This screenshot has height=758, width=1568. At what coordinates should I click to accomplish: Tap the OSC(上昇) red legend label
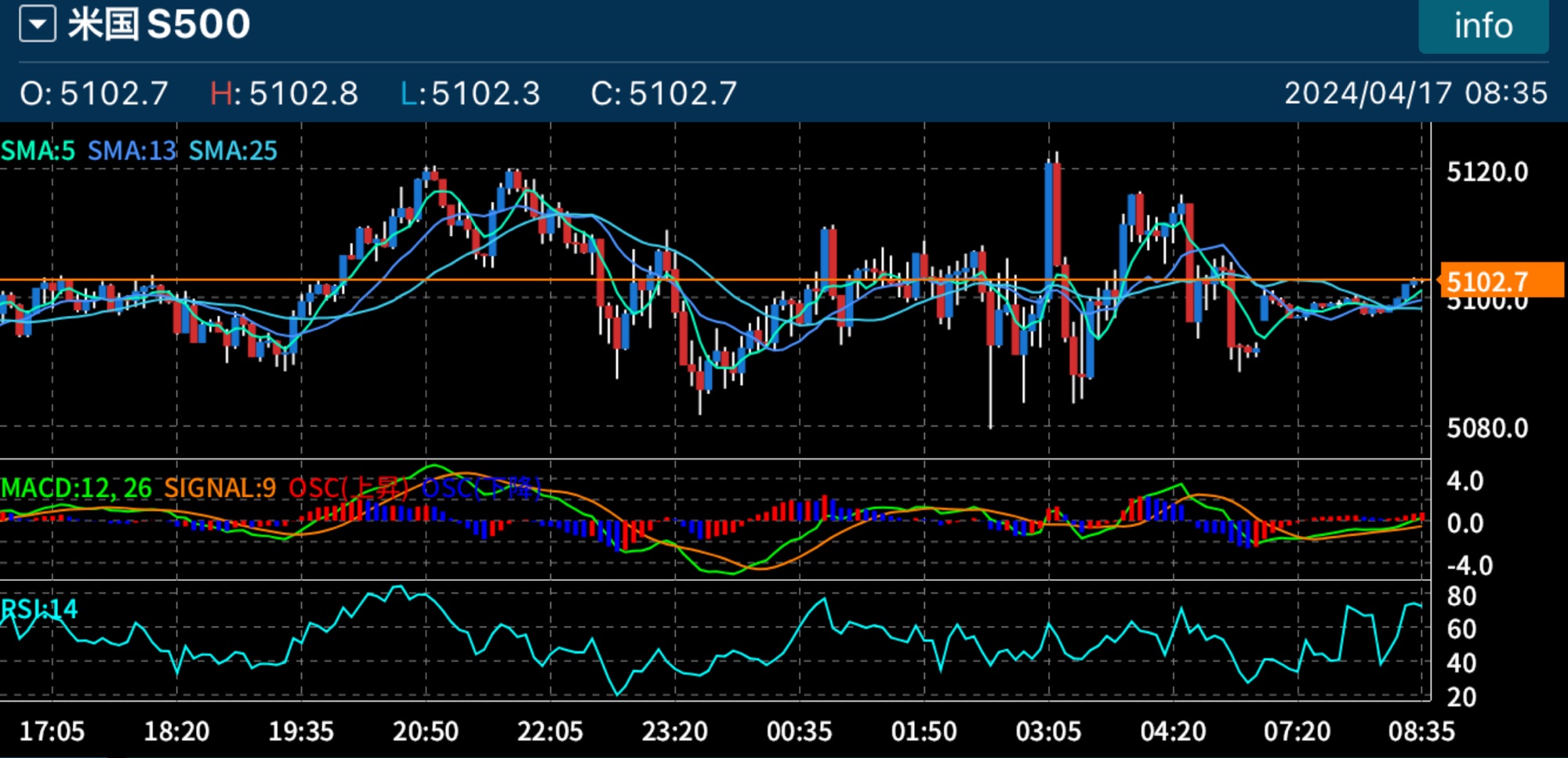(349, 488)
